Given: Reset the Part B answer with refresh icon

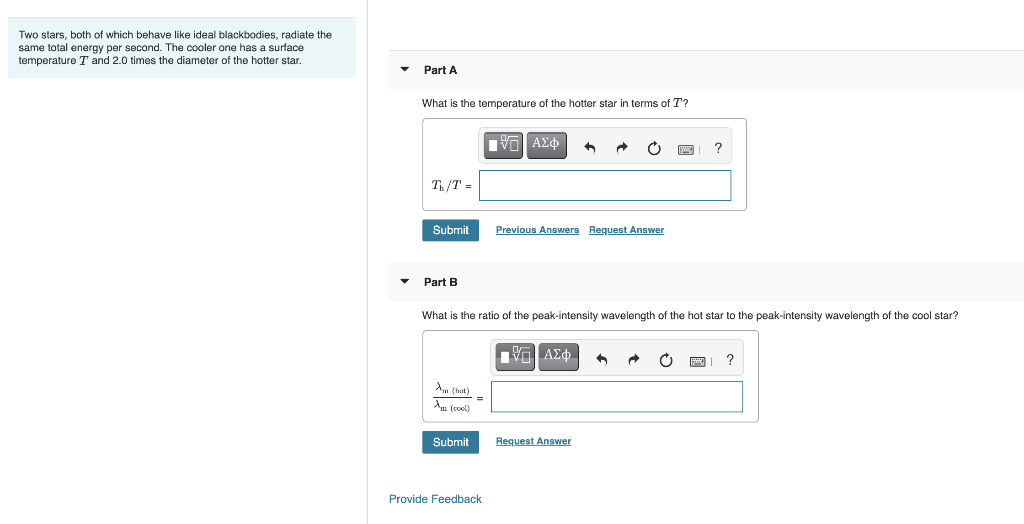Looking at the screenshot, I should [666, 360].
